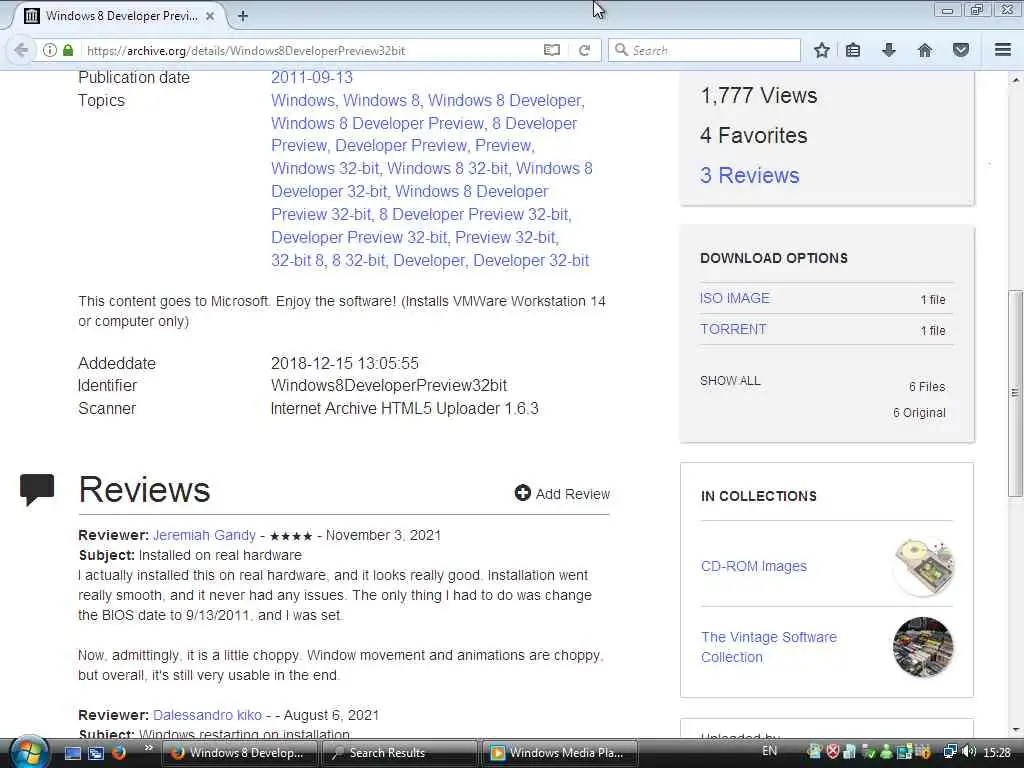
Task: Switch to Windows Media Player taskbar button
Action: [560, 753]
